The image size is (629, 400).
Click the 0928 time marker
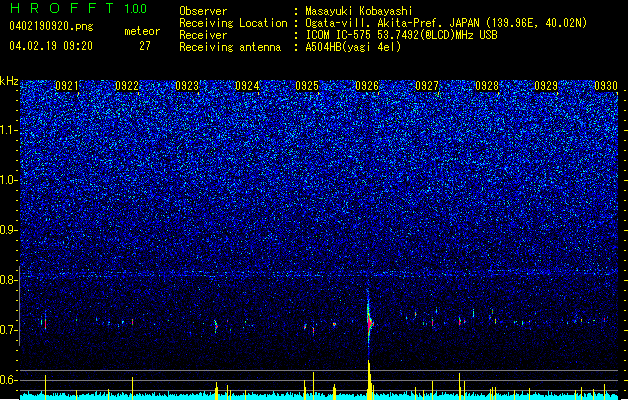pyautogui.click(x=487, y=86)
